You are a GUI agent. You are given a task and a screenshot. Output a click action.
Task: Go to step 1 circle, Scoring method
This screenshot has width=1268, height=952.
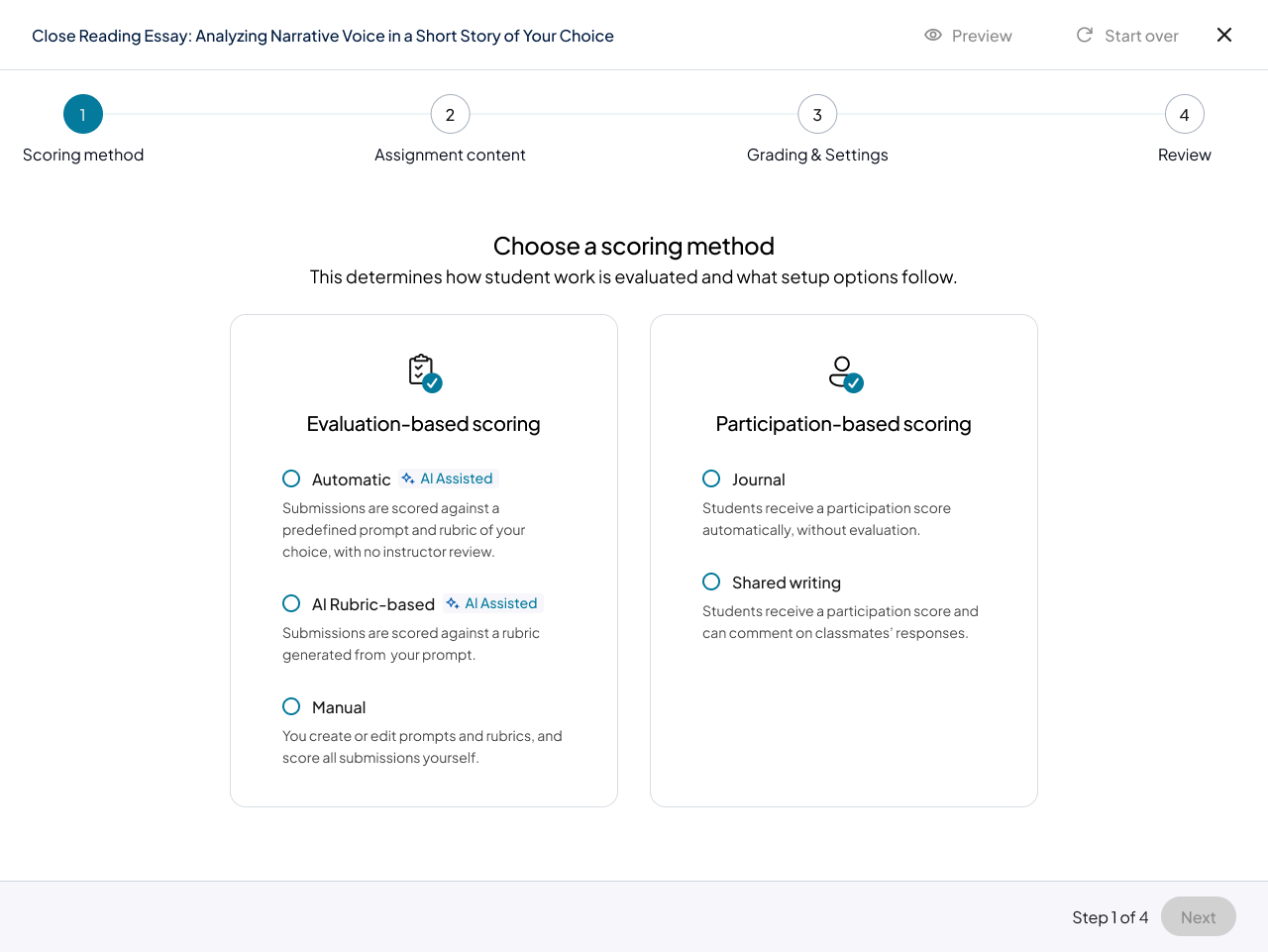[x=83, y=114]
